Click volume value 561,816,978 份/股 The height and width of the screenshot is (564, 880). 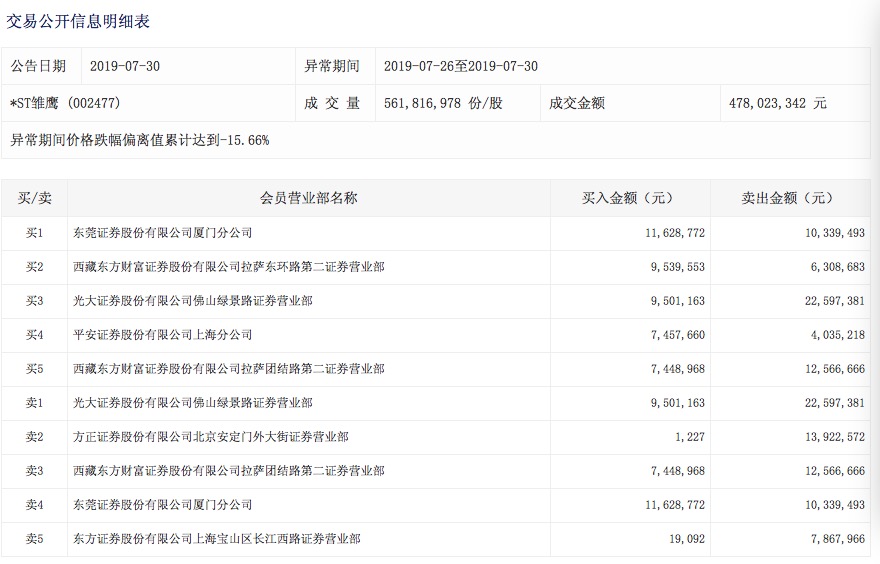[x=443, y=103]
